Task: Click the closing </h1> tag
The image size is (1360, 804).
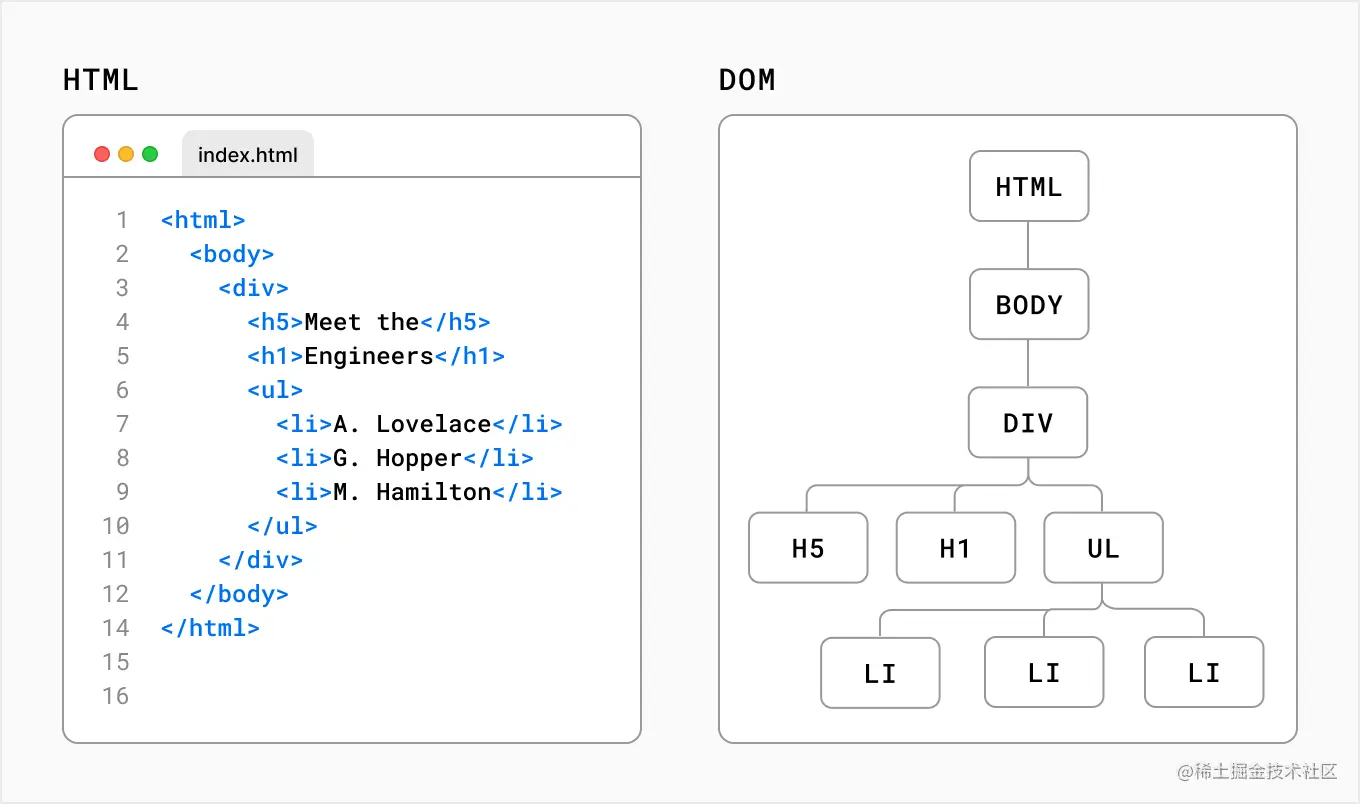Action: click(x=470, y=356)
